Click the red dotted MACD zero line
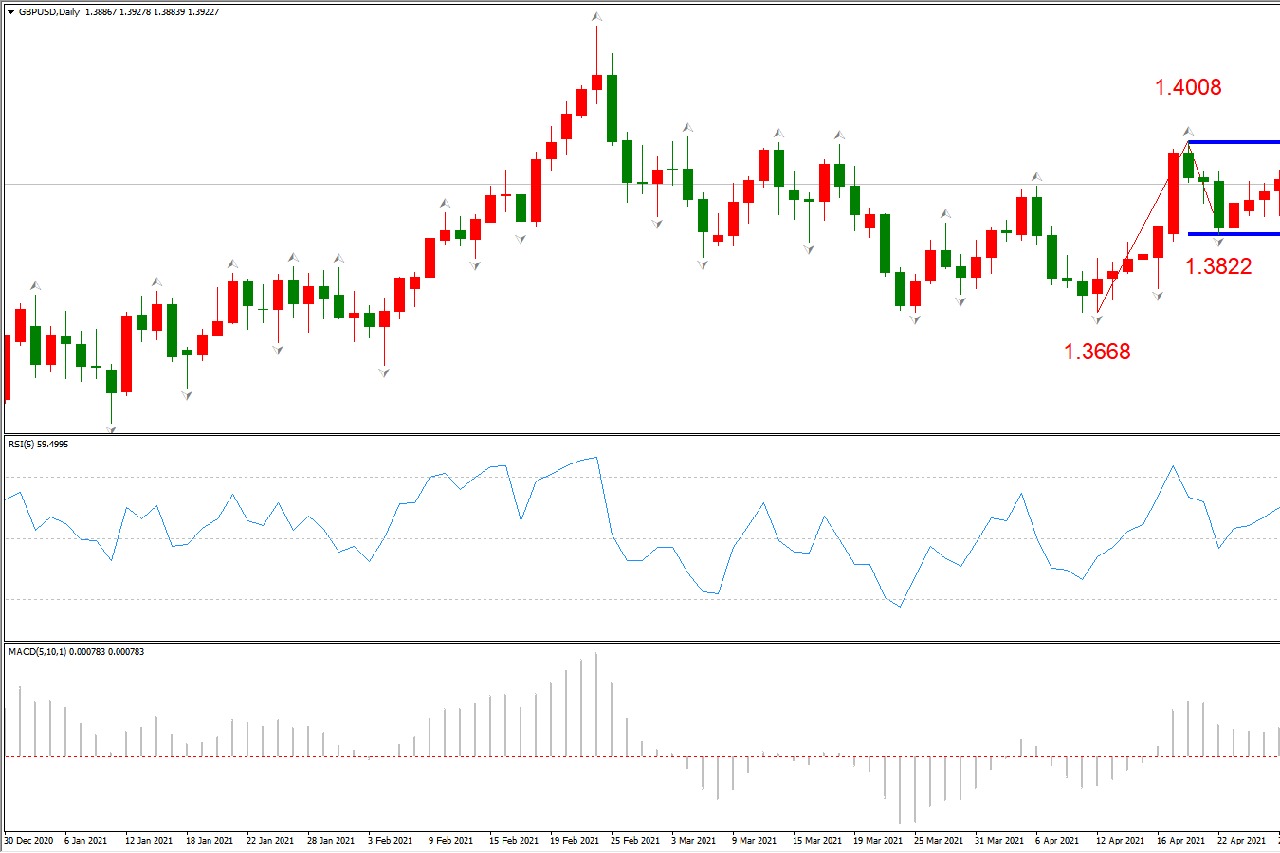The height and width of the screenshot is (853, 1280). [400, 756]
